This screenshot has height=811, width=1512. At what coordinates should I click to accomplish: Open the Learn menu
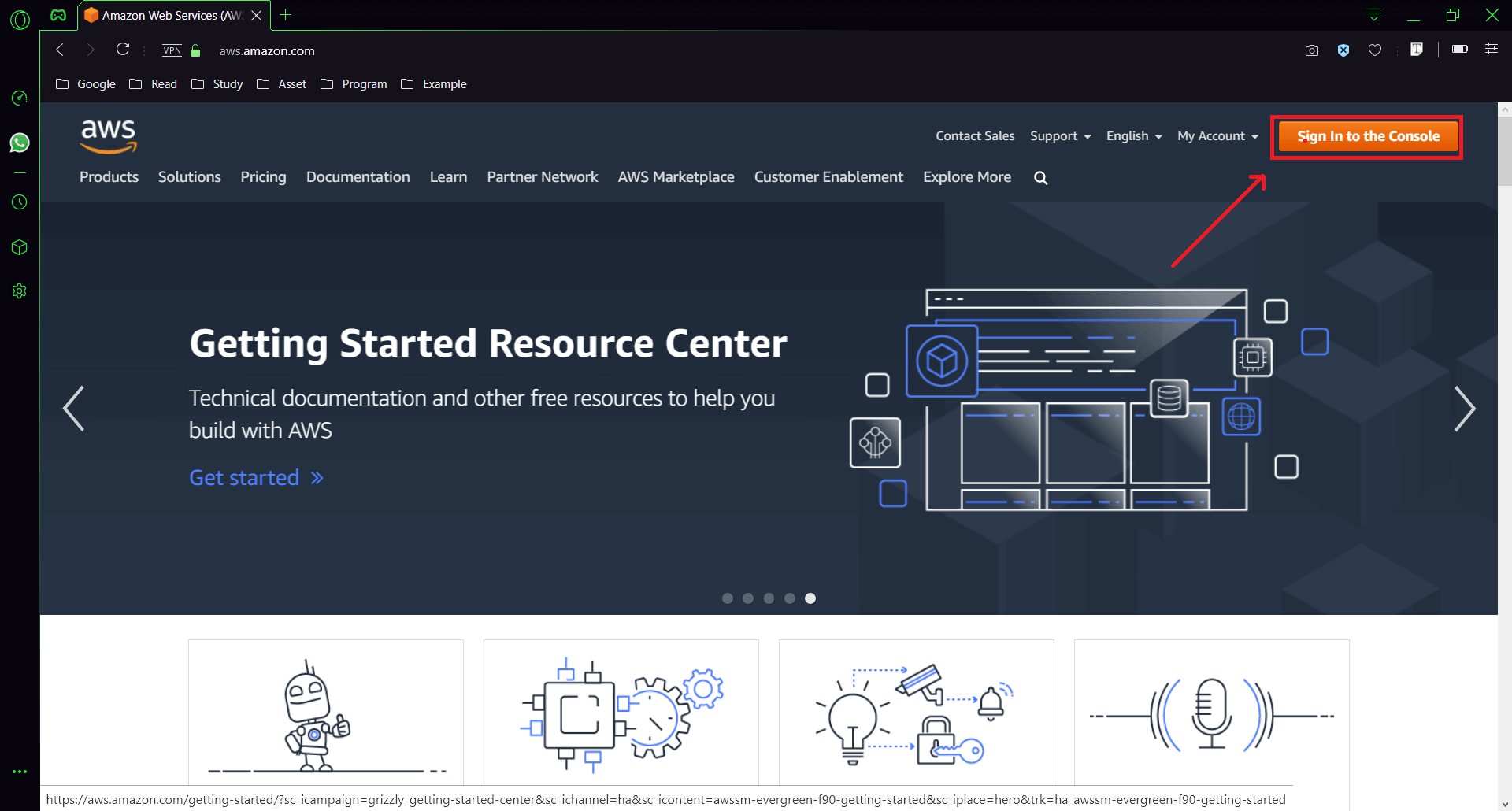click(x=448, y=177)
